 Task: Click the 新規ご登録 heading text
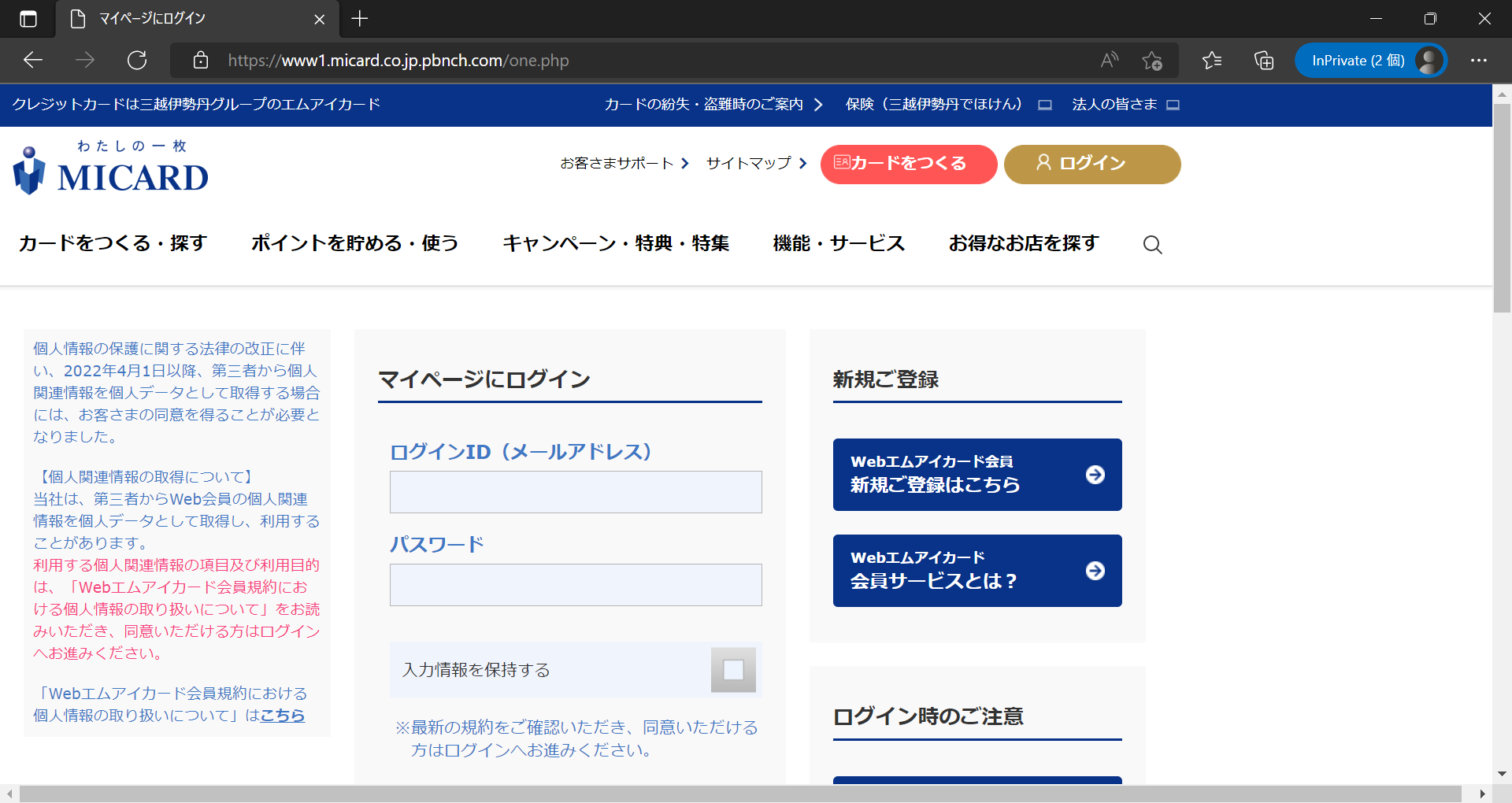[x=886, y=379]
